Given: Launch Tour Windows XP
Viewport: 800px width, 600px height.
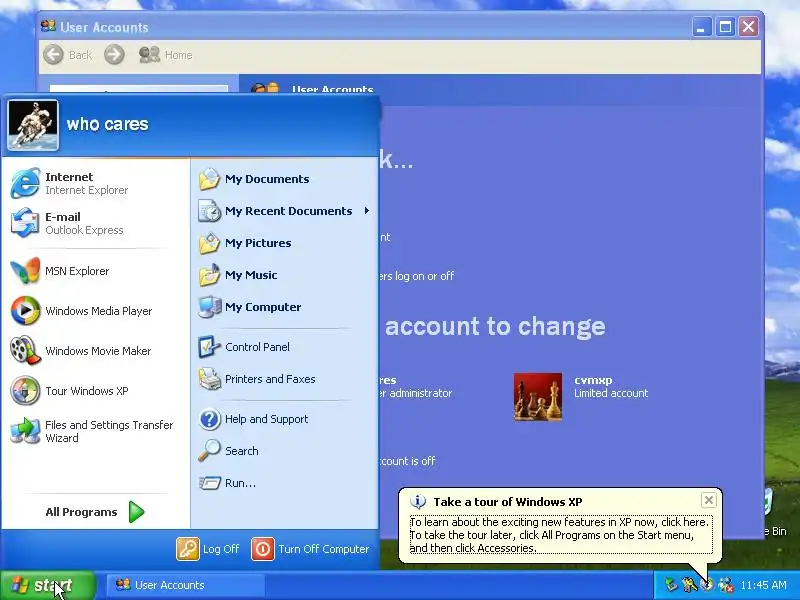Looking at the screenshot, I should pyautogui.click(x=95, y=391).
